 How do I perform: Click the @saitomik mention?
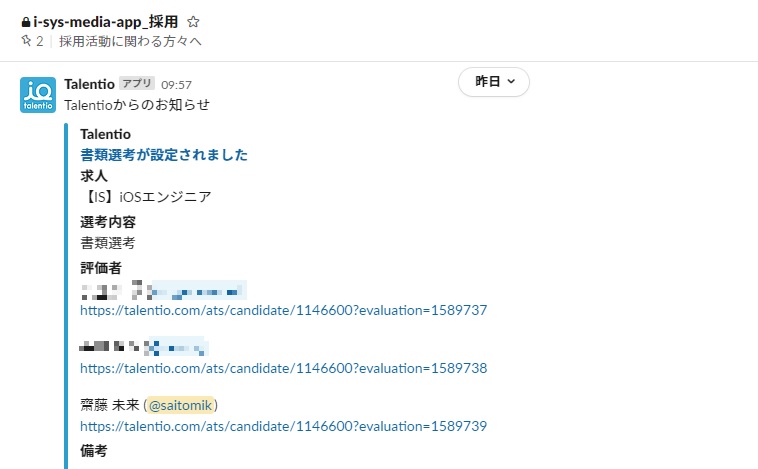(180, 405)
